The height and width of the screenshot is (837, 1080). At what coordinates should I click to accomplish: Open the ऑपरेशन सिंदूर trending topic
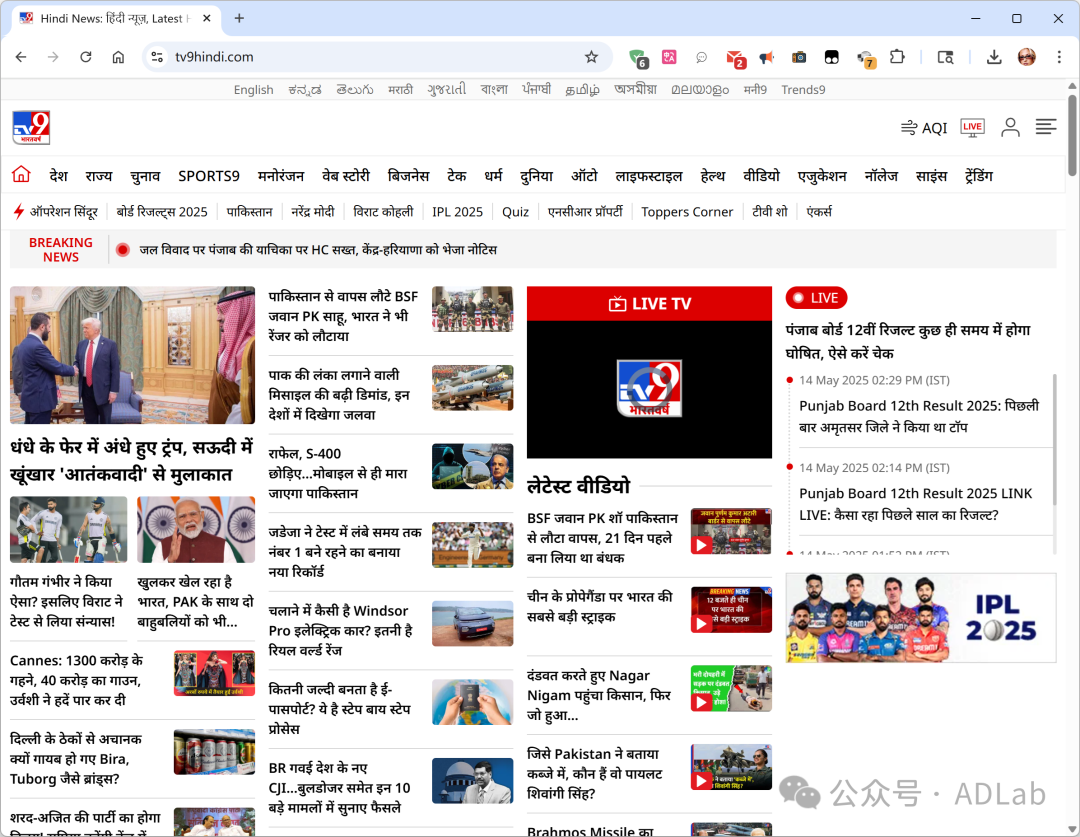tap(63, 211)
